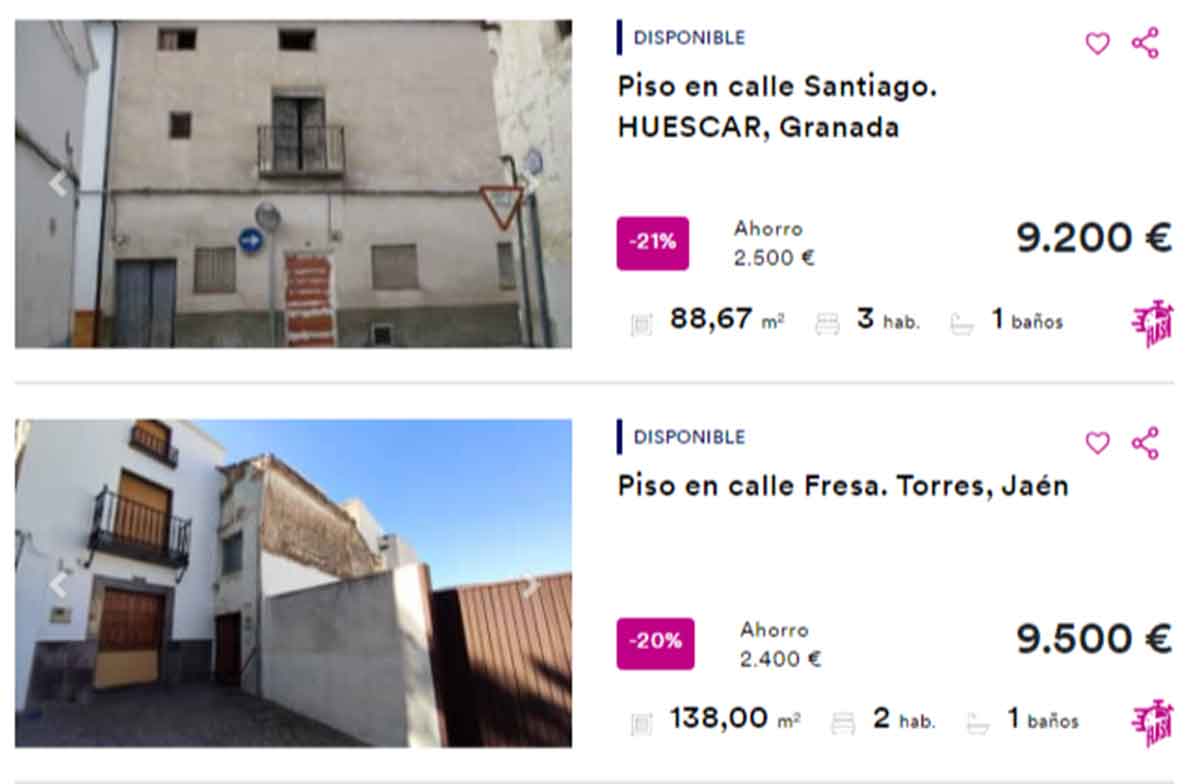
Task: Click the pink flash badge on Torres listing
Action: [1152, 723]
